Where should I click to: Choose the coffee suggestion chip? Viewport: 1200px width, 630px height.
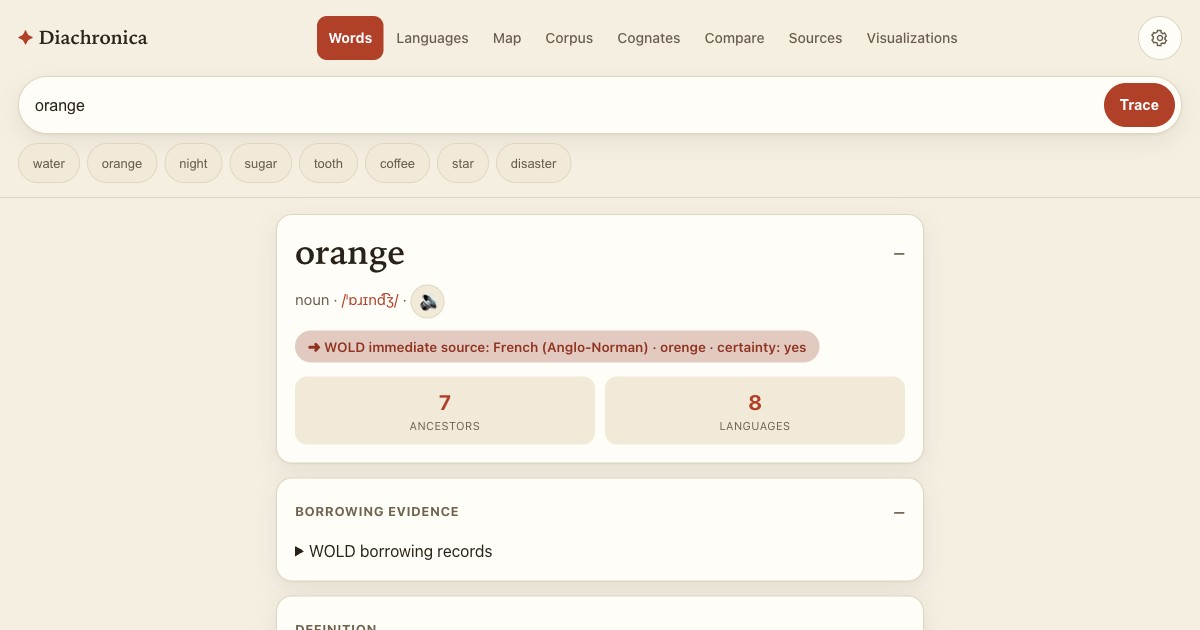click(x=397, y=164)
